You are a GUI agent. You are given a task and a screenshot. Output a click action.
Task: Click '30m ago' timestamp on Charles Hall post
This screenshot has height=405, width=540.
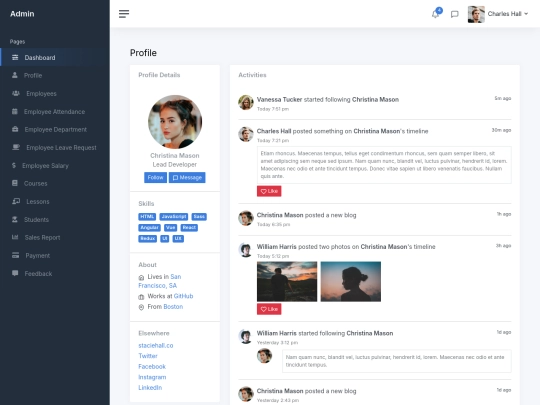click(x=501, y=130)
